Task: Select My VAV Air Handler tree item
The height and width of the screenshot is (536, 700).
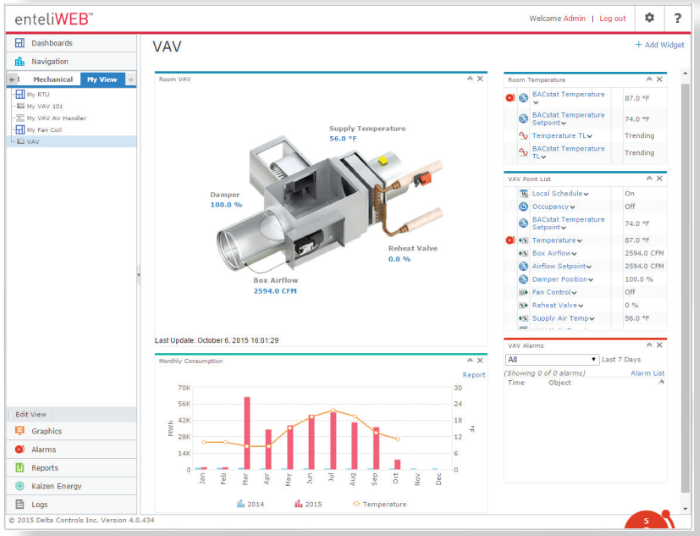Action: tap(56, 118)
